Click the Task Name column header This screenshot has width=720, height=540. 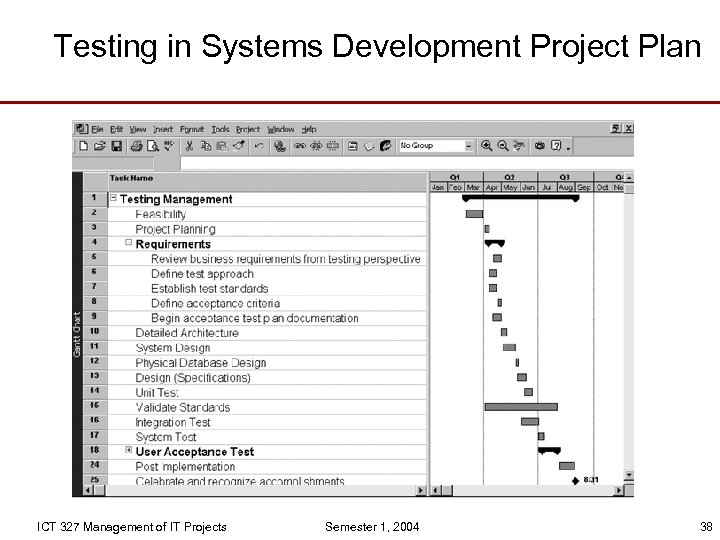tap(267, 182)
